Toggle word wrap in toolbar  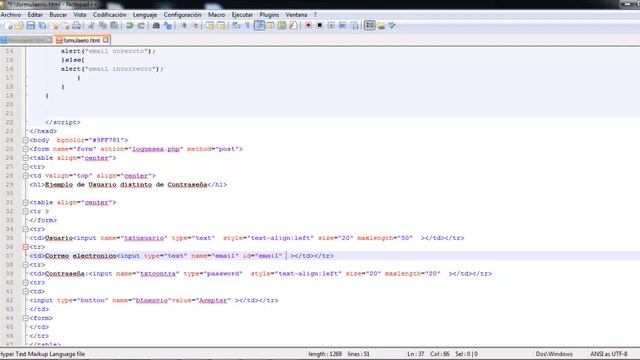[236, 26]
